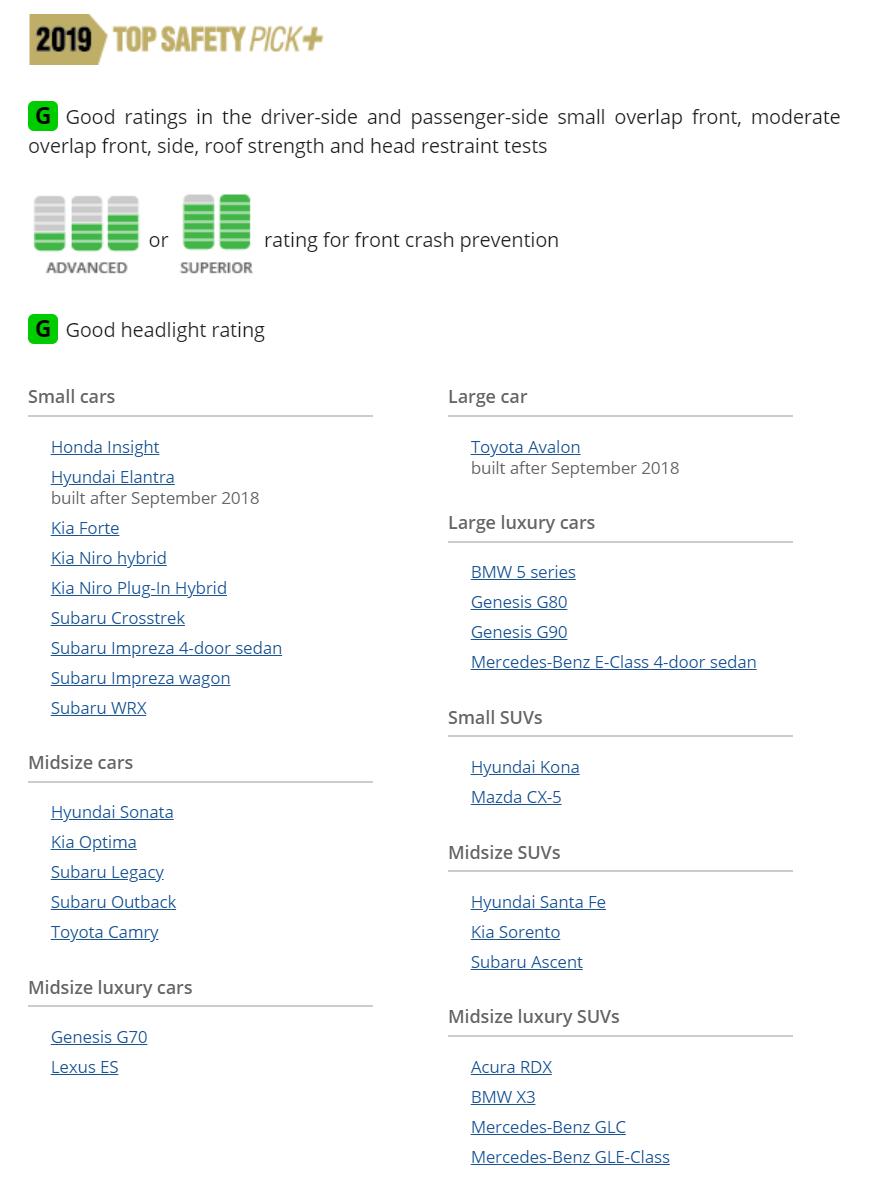Open the Genesis G70 link
This screenshot has height=1197, width=876.
coord(99,1037)
